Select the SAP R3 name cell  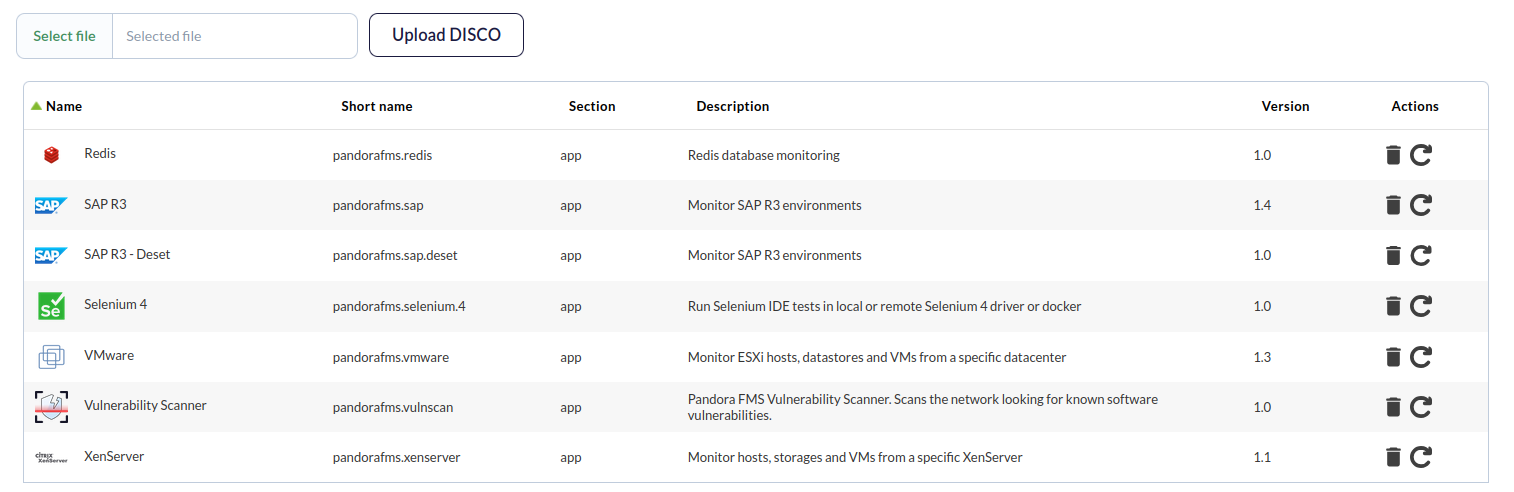(105, 204)
